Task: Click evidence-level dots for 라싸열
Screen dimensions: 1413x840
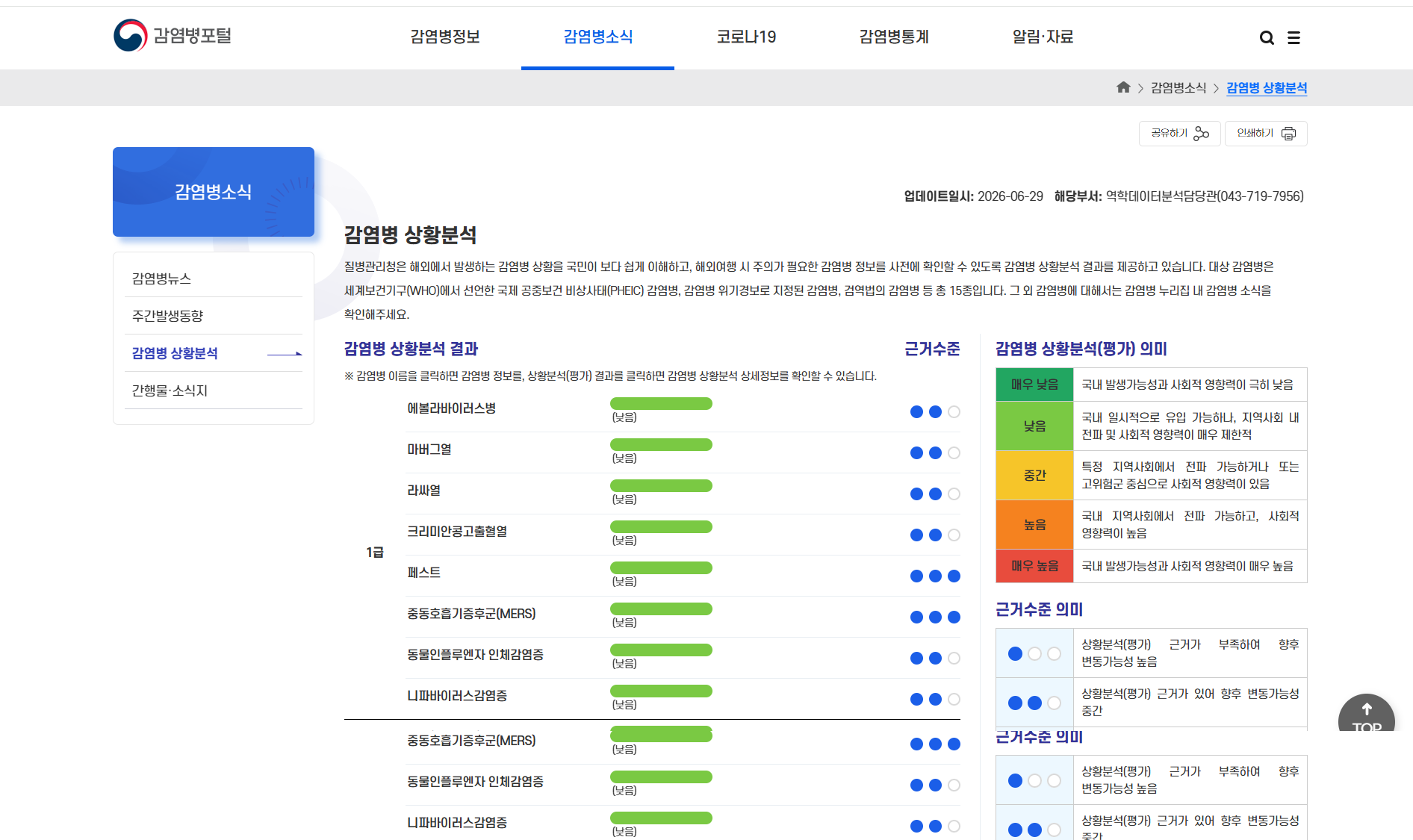Action: coord(935,494)
